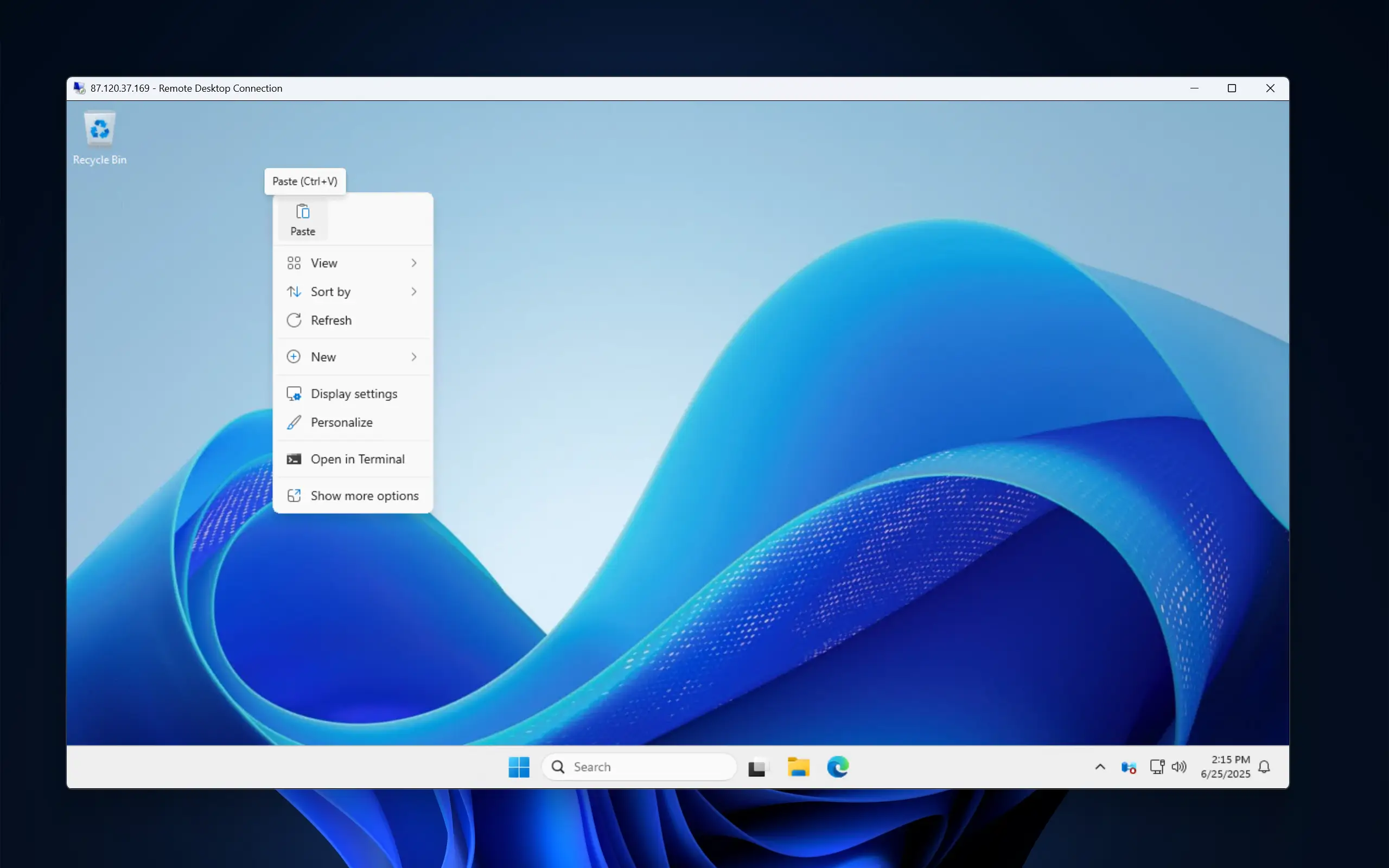Choose Personalize from the context menu
Viewport: 1389px width, 868px height.
[353, 423]
